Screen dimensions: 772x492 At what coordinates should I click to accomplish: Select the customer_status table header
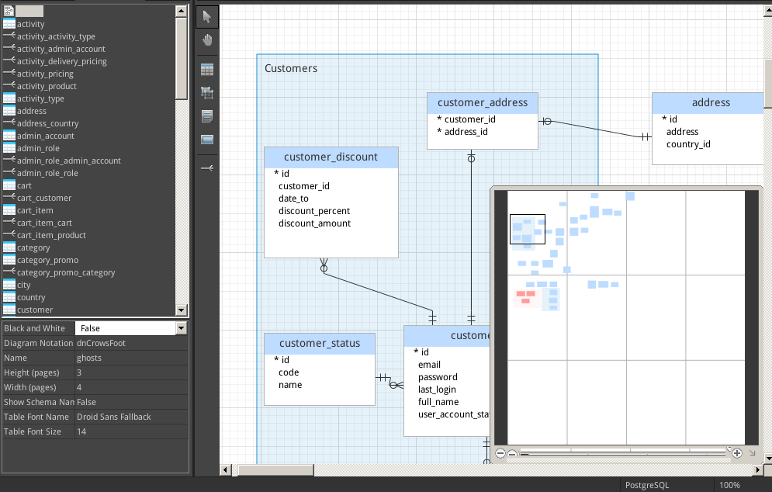320,343
